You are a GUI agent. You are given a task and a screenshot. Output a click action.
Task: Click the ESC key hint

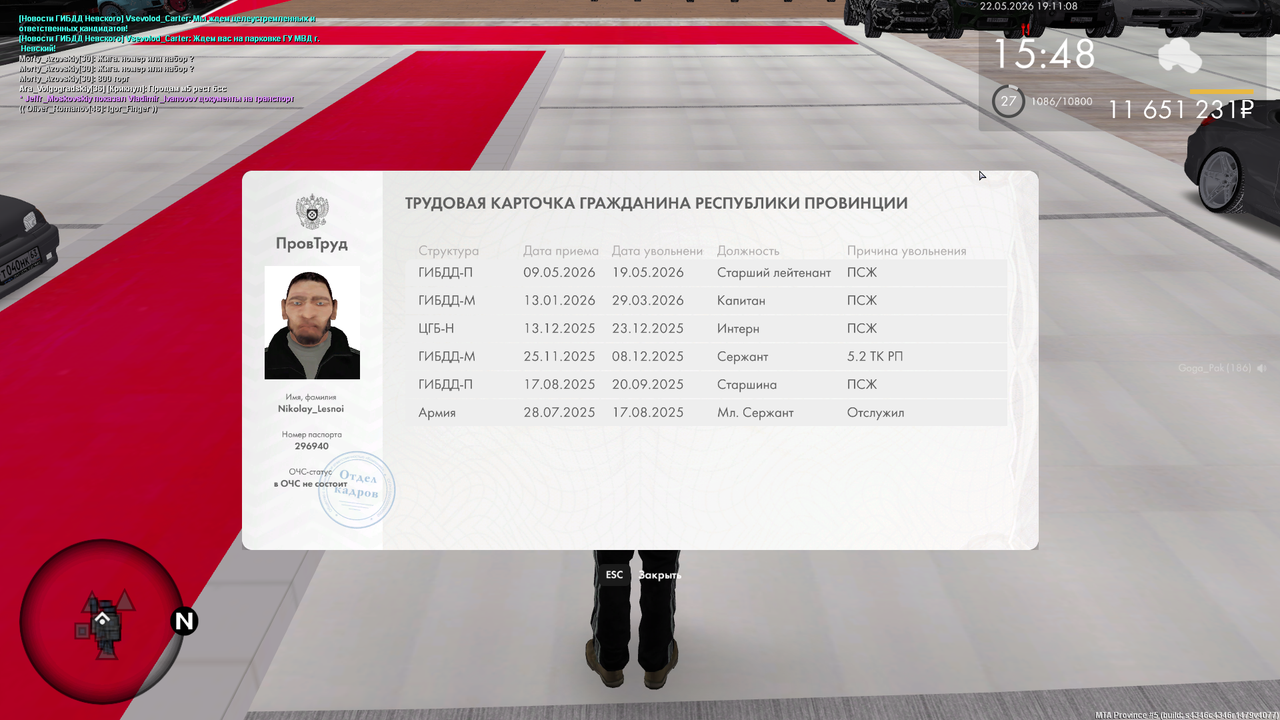pos(614,575)
